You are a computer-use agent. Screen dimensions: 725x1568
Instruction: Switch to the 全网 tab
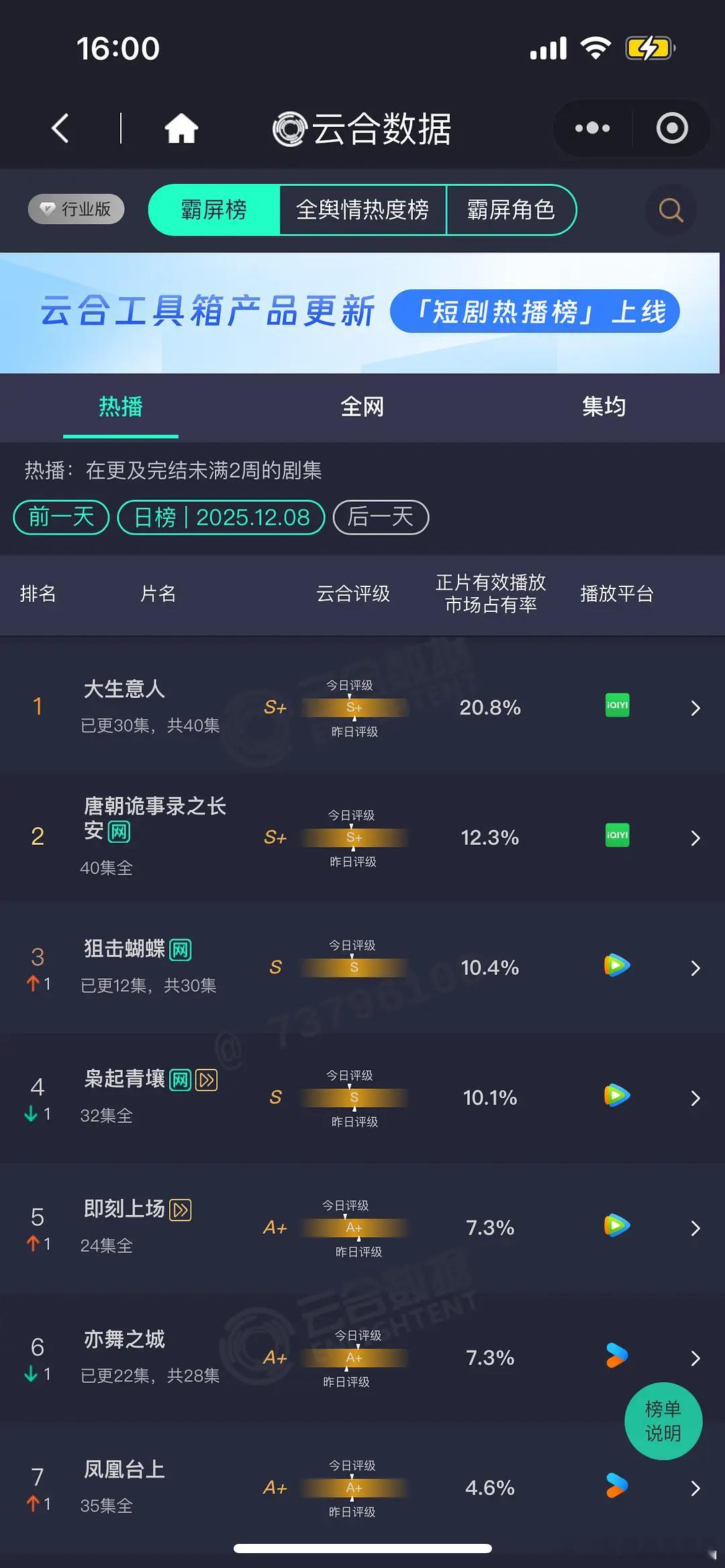pos(362,407)
